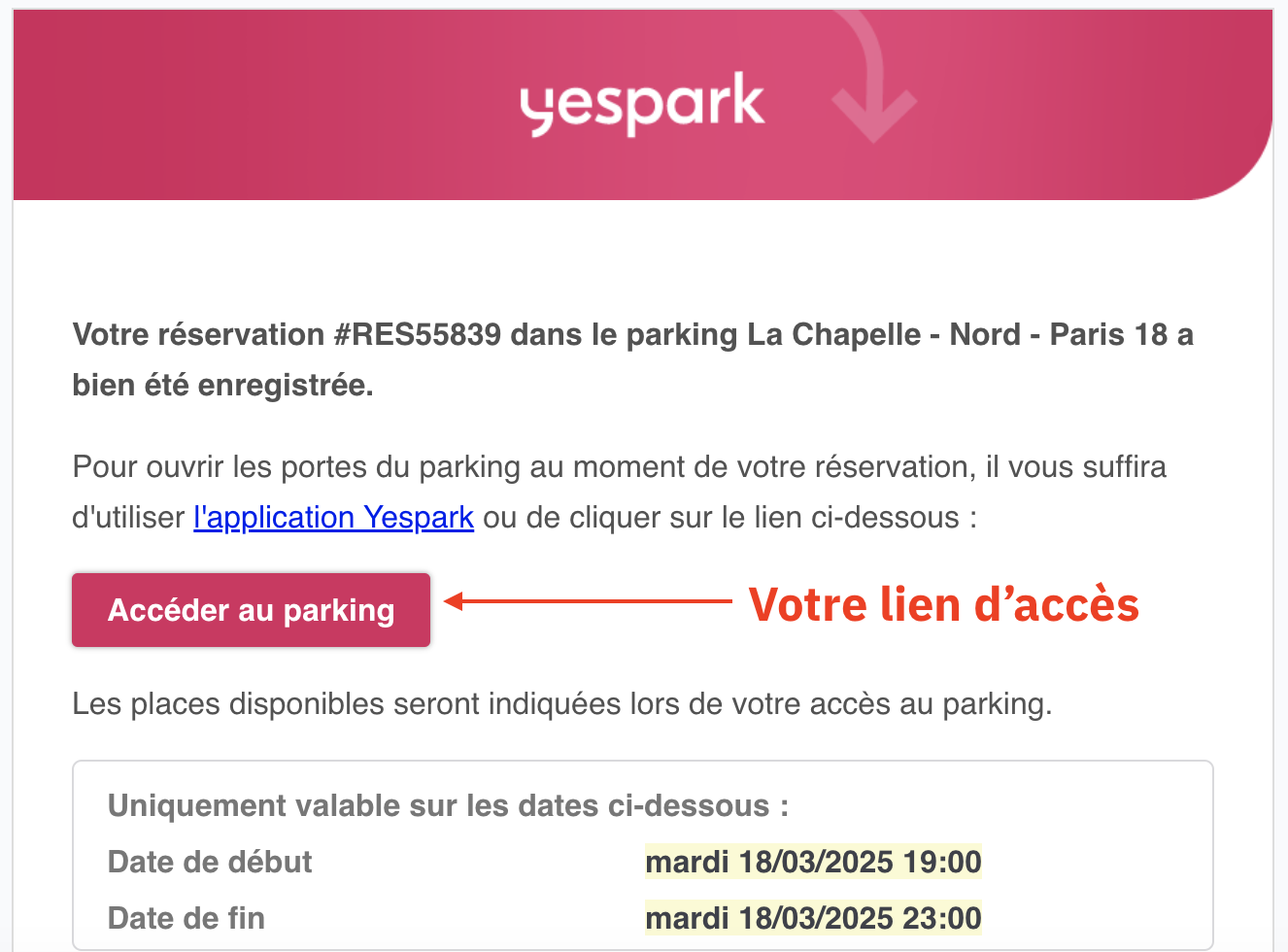Click La Chapelle - Nord parking name
1288x952 pixels.
(883, 334)
